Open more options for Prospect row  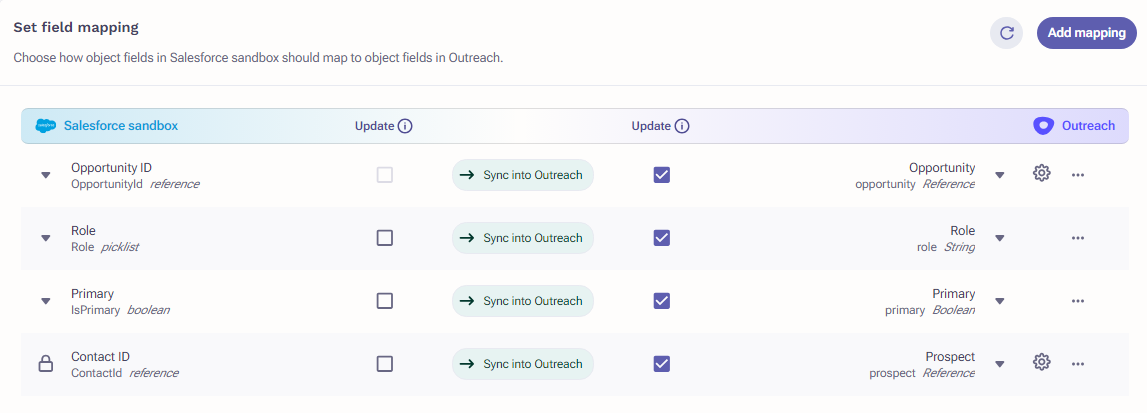coord(1078,363)
